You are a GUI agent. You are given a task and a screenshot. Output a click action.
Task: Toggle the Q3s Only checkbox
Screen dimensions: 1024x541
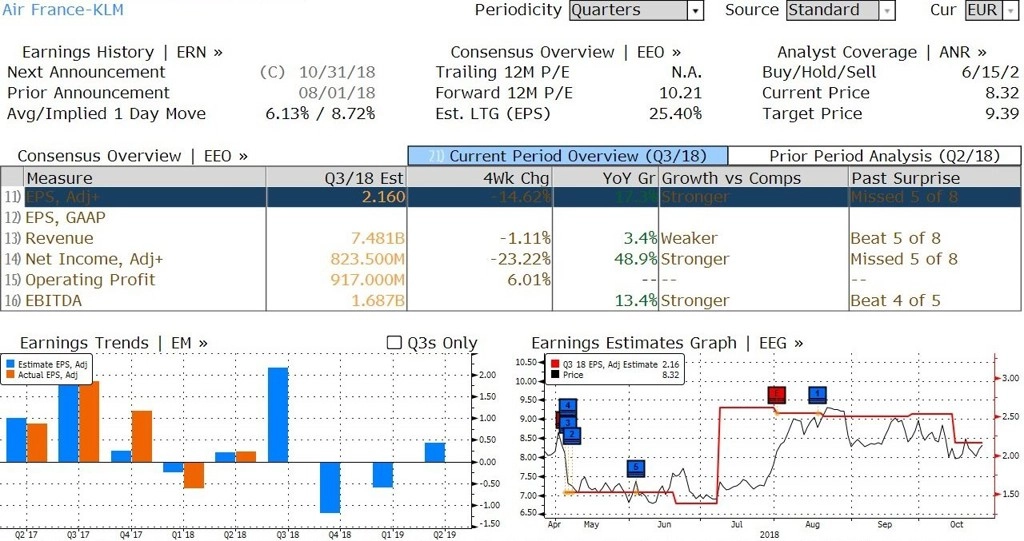coord(394,342)
